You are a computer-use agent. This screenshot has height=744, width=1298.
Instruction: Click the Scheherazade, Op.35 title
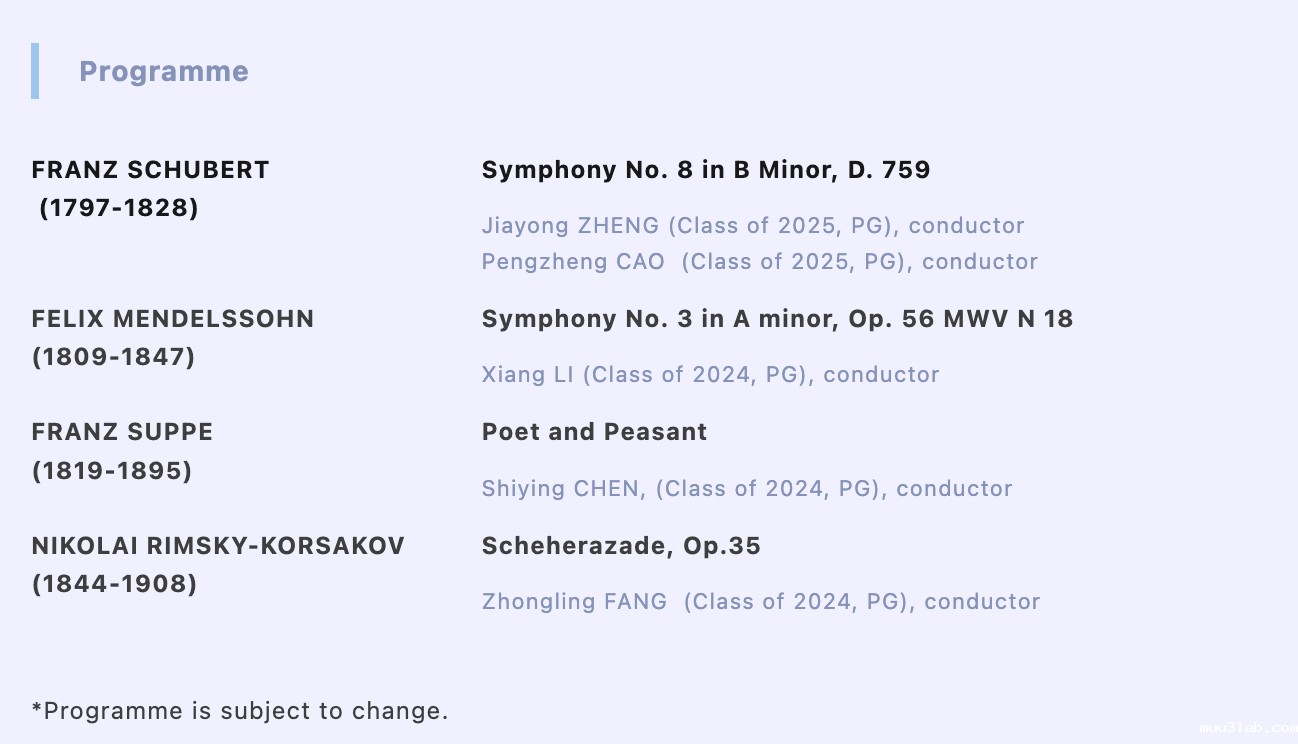(621, 546)
